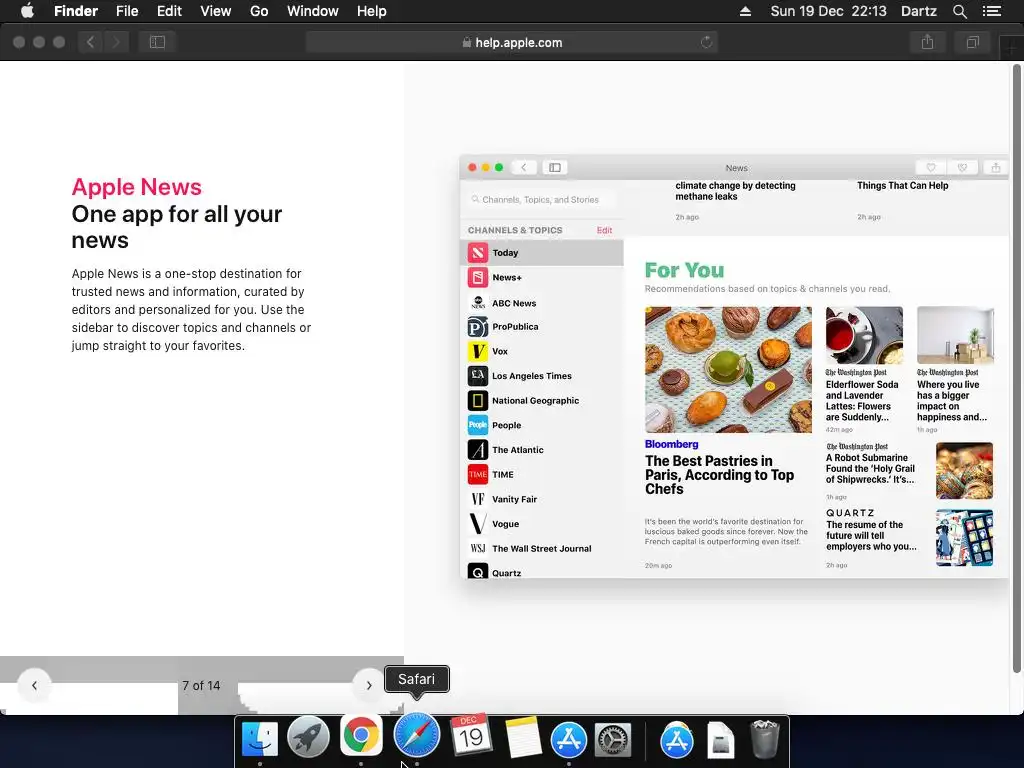Image resolution: width=1024 pixels, height=768 pixels.
Task: Open Google Chrome from the Dock
Action: point(361,737)
